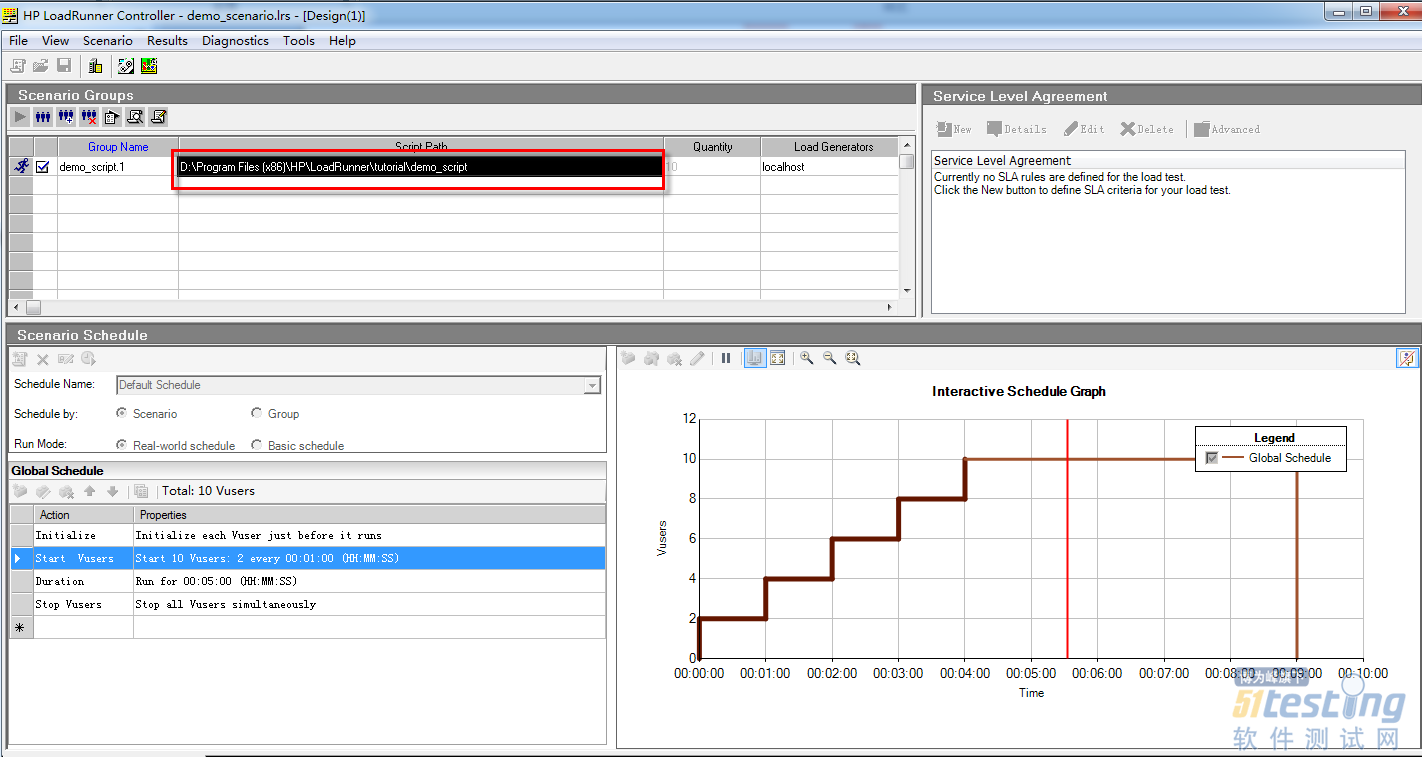Open the View menu
This screenshot has height=757, width=1422.
55,41
